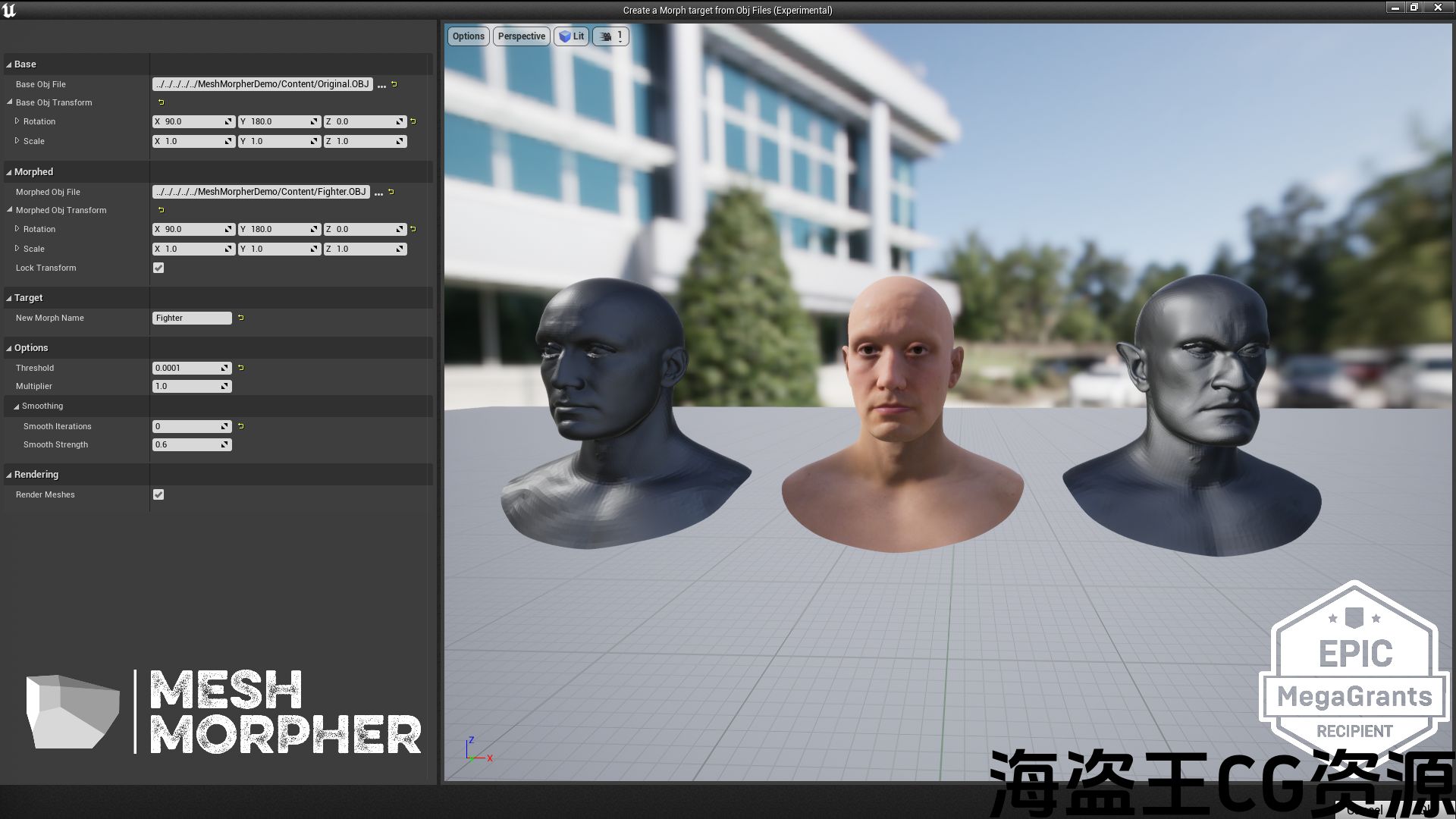This screenshot has width=1456, height=819.
Task: Reset Threshold value to default
Action: [x=240, y=368]
